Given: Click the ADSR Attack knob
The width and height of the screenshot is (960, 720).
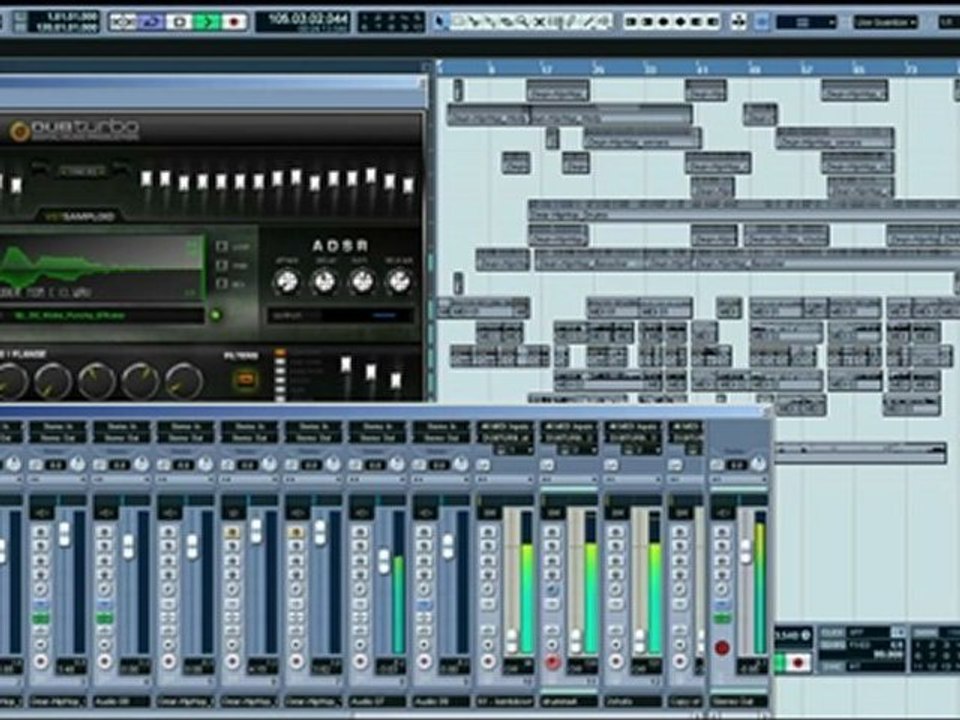Looking at the screenshot, I should 286,281.
